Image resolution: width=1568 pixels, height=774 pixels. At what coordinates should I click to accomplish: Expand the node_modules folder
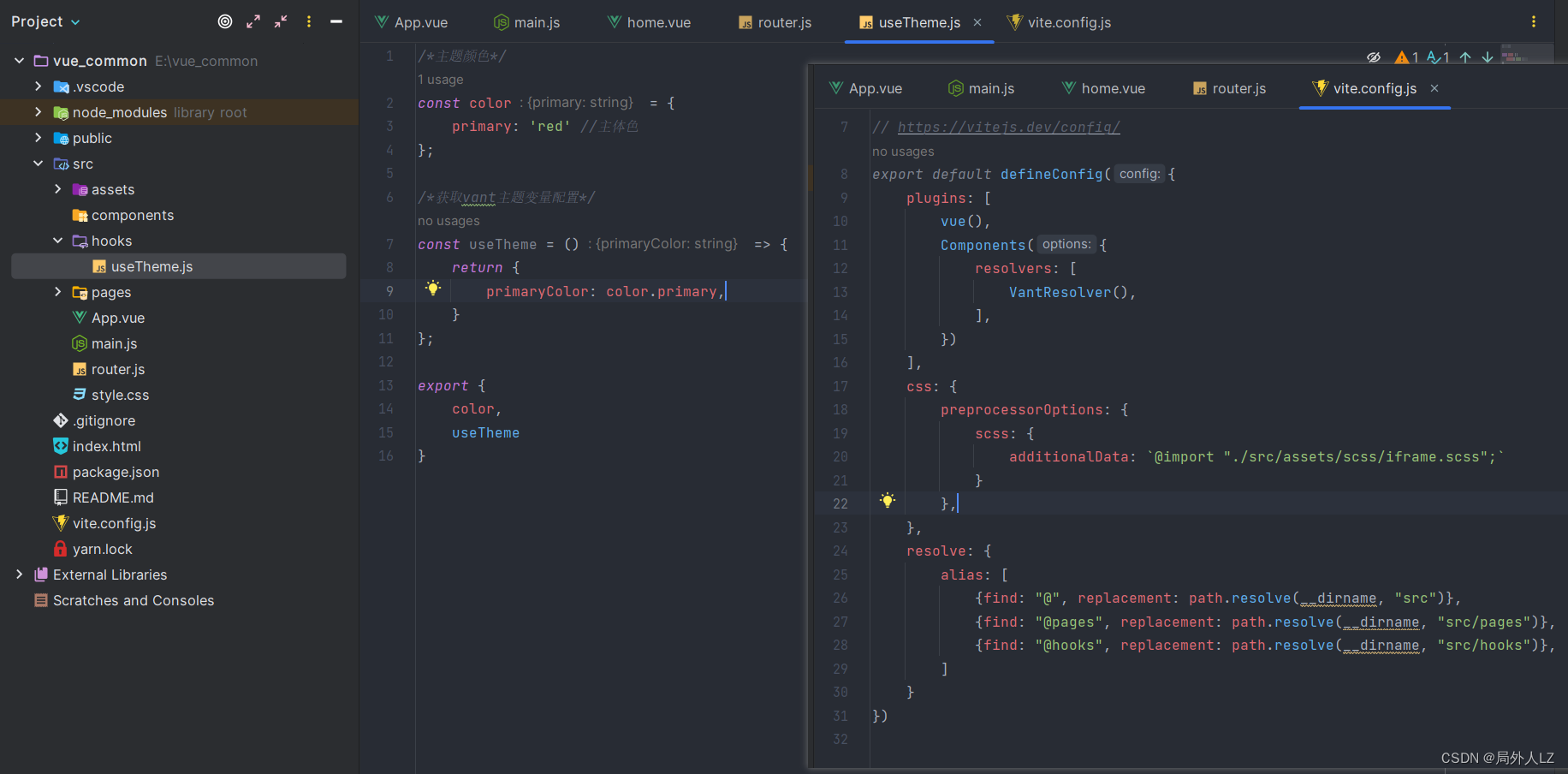point(38,112)
